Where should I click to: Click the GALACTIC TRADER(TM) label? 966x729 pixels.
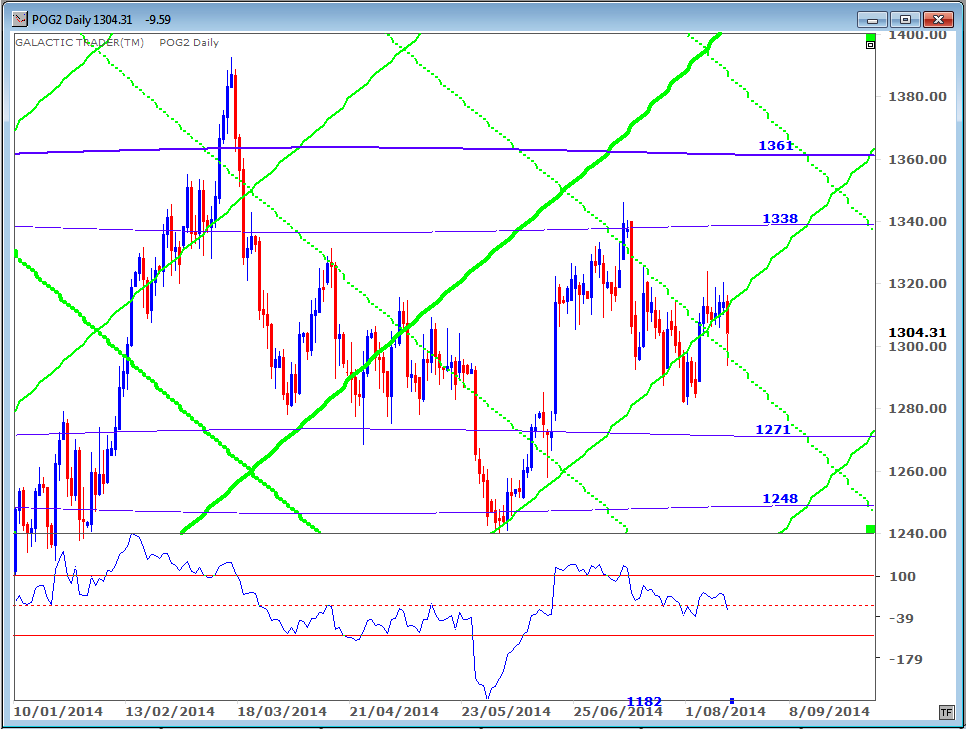point(79,43)
